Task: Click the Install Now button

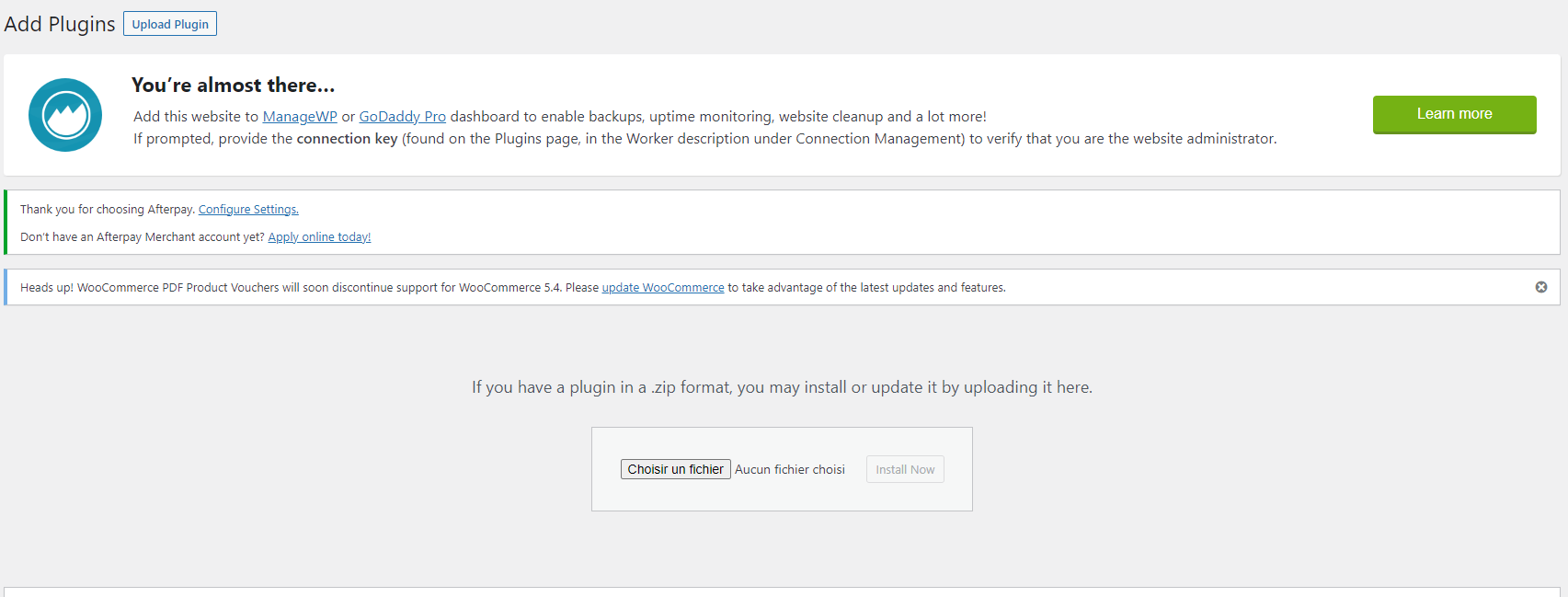Action: [905, 469]
